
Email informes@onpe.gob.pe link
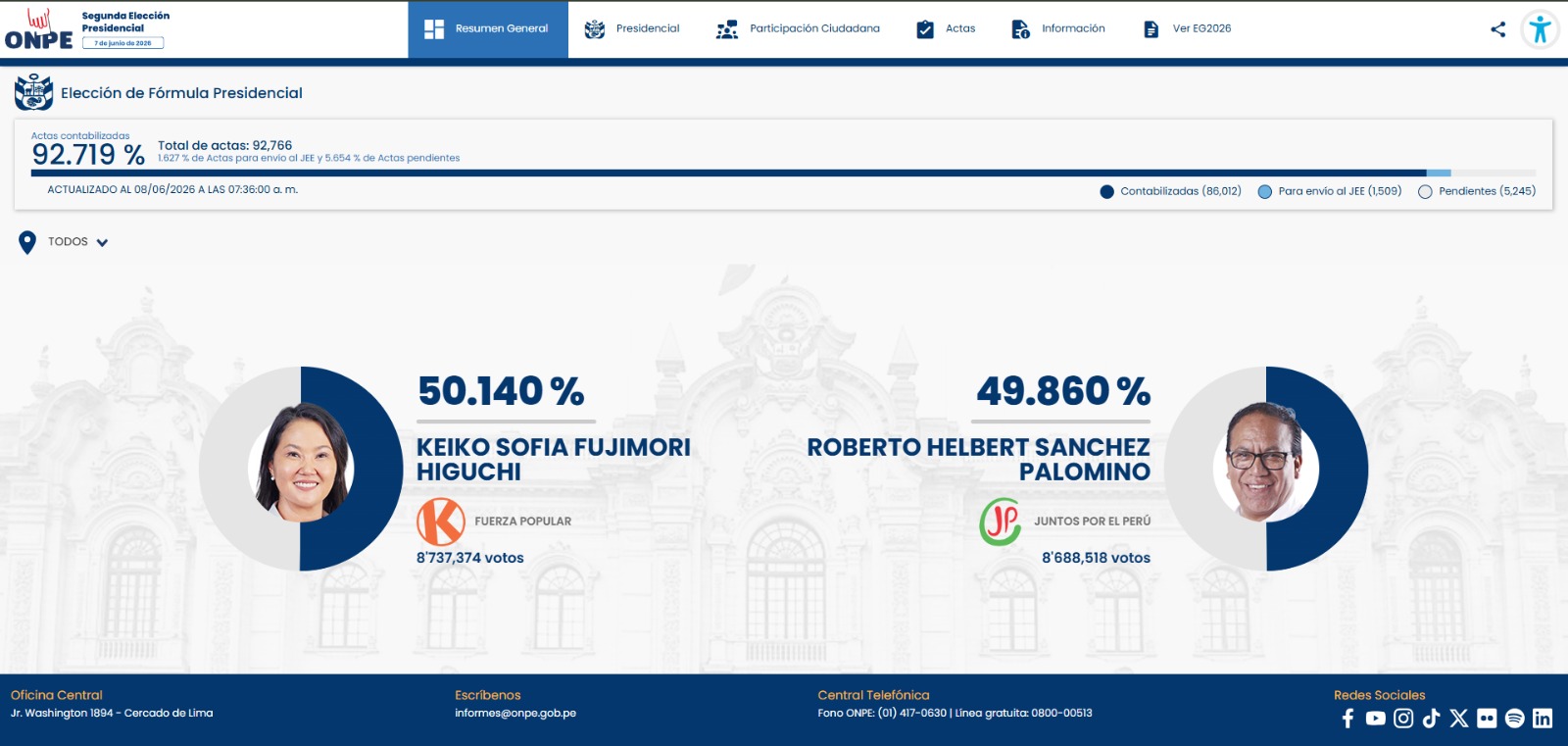pos(515,714)
